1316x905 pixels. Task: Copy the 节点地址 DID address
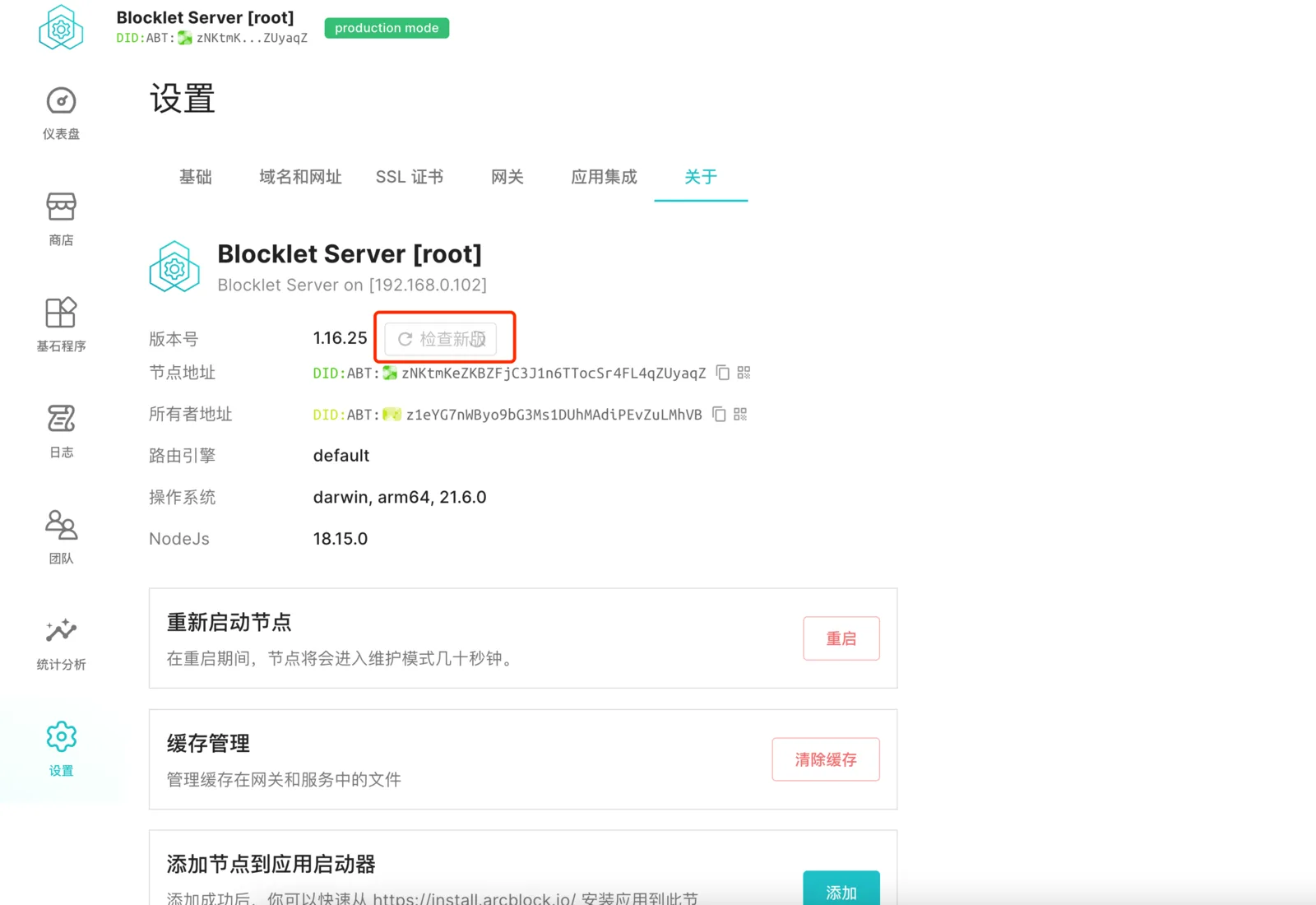pos(723,373)
